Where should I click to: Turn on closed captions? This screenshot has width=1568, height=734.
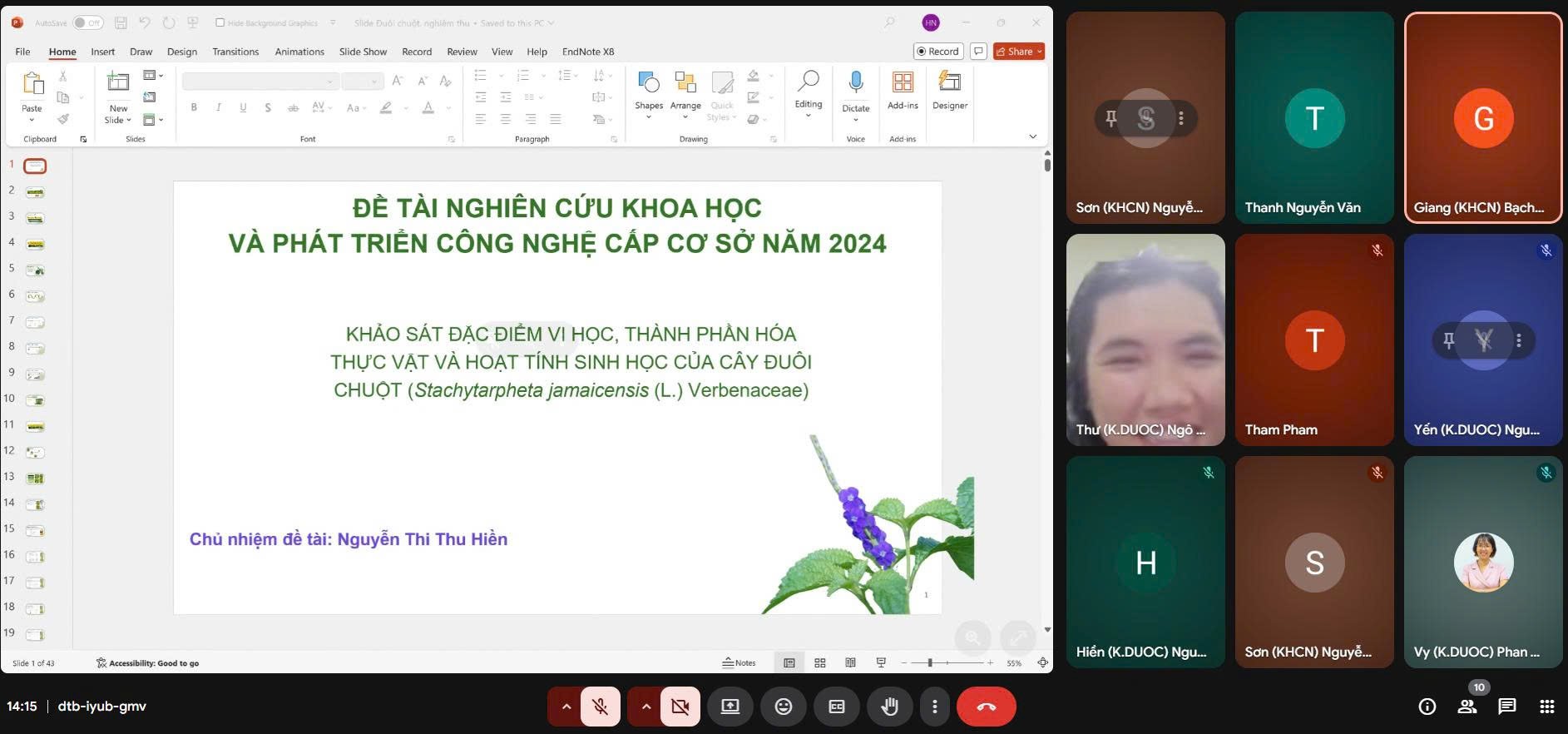pyautogui.click(x=836, y=707)
